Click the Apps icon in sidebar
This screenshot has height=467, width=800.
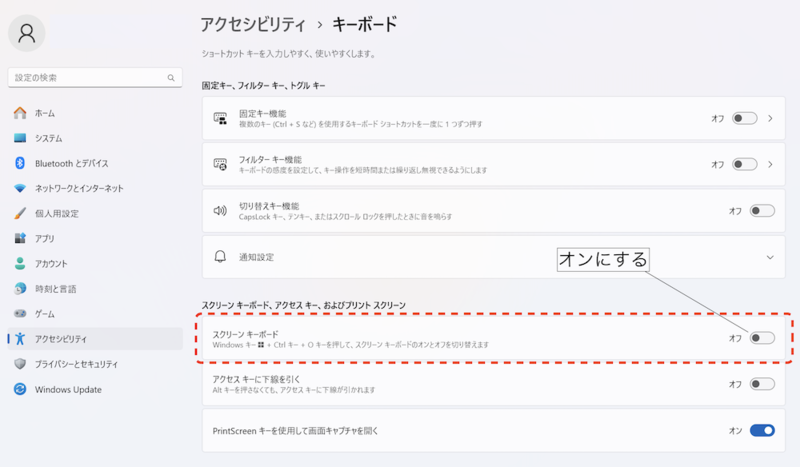[x=20, y=238]
